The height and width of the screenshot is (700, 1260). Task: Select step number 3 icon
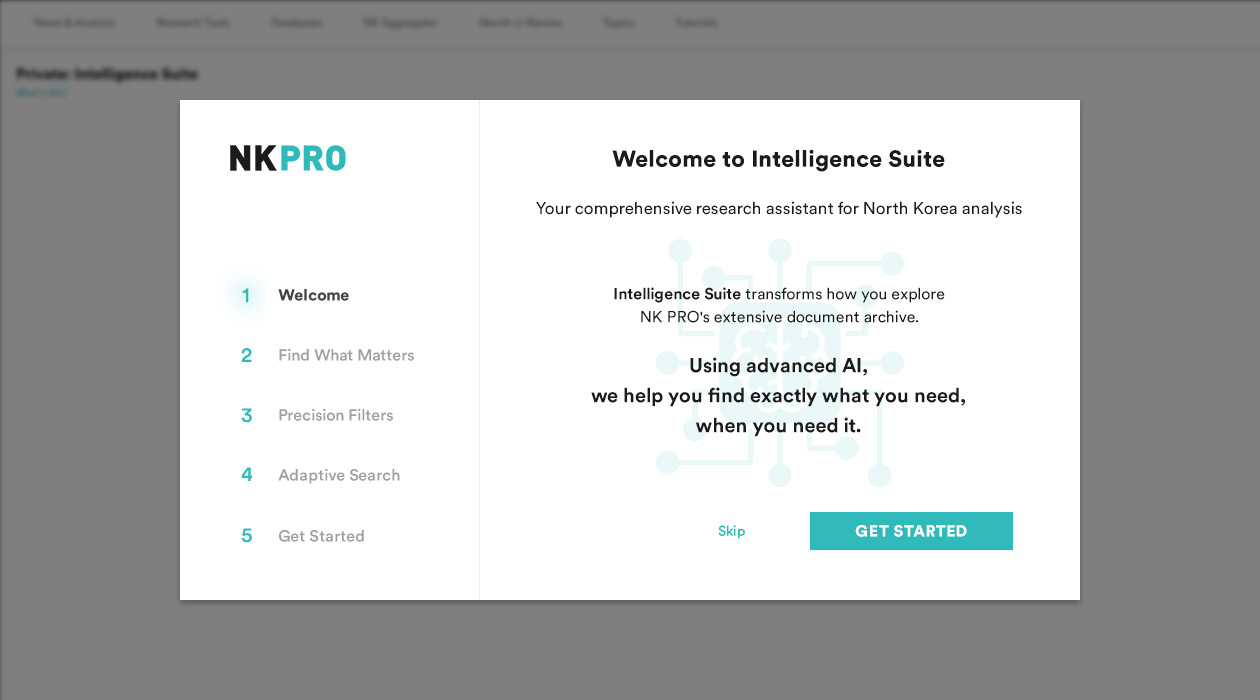tap(246, 415)
